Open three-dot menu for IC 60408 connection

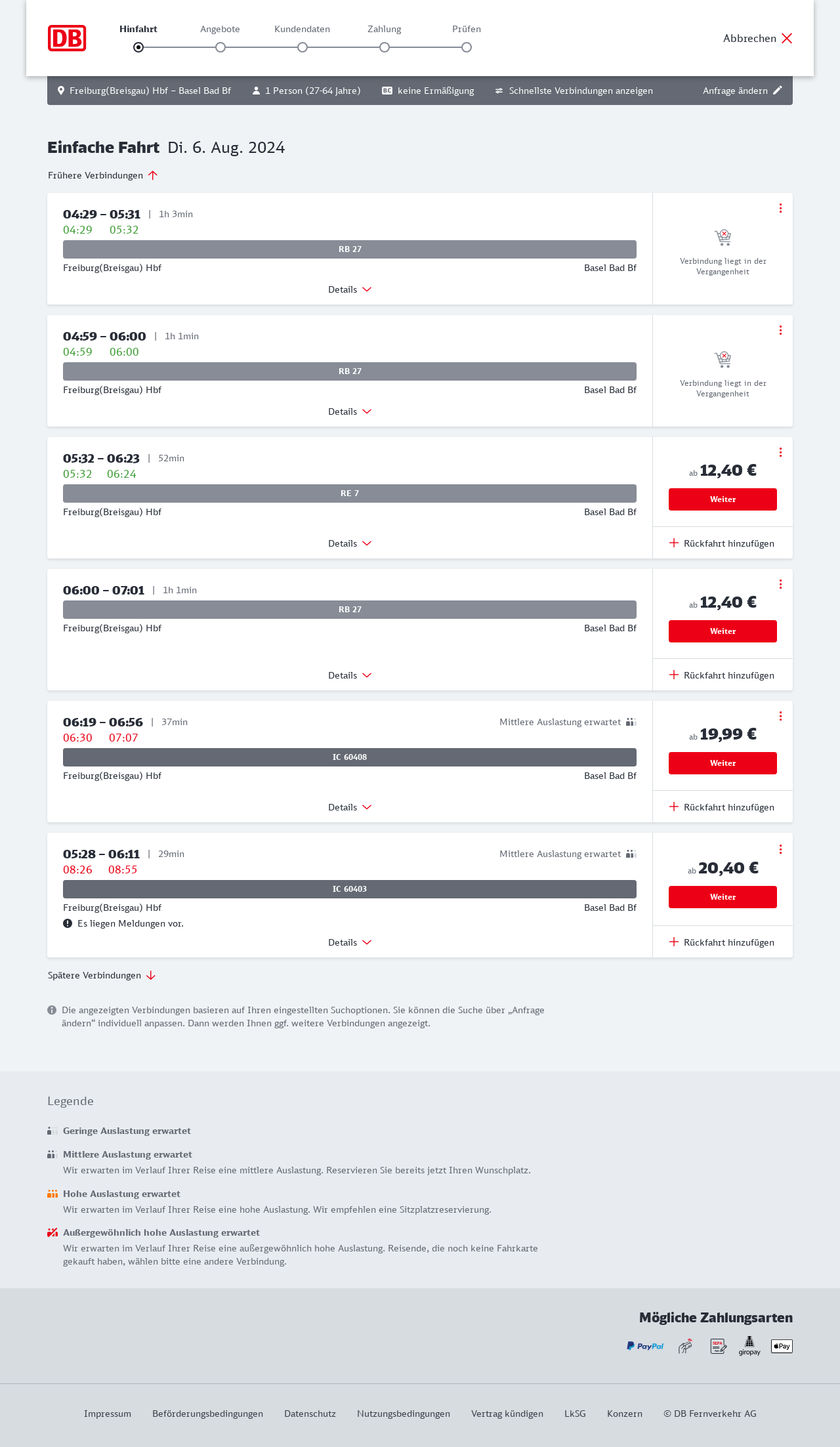(x=780, y=716)
